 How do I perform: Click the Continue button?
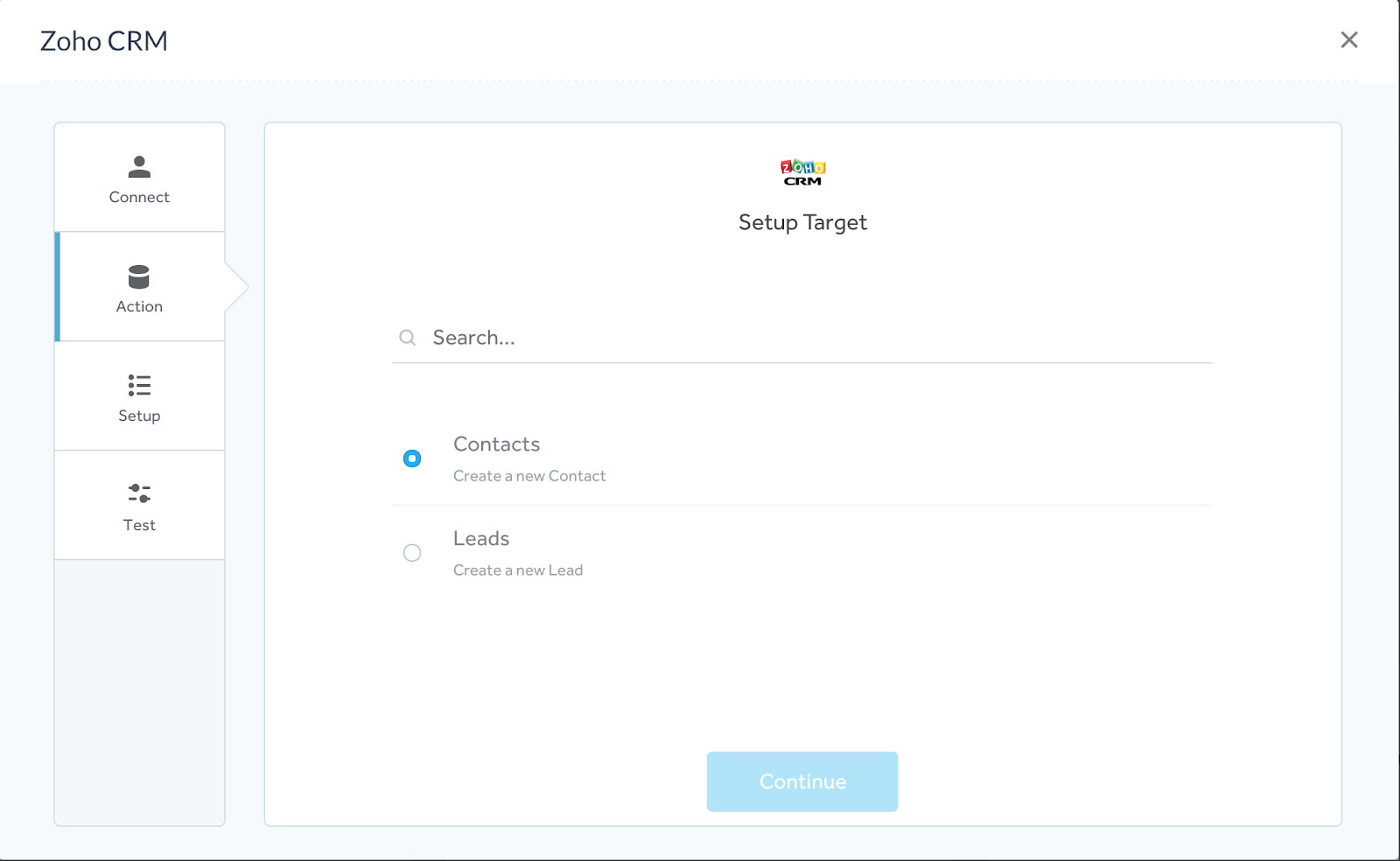802,781
